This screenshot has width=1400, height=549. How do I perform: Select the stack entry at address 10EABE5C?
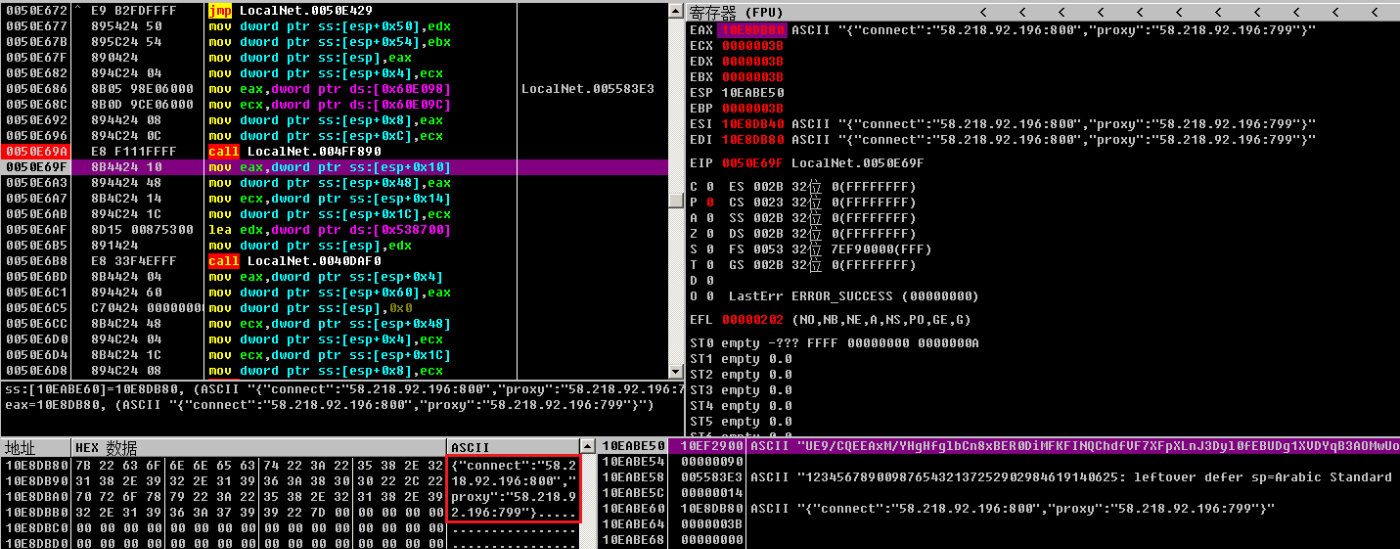coord(998,493)
